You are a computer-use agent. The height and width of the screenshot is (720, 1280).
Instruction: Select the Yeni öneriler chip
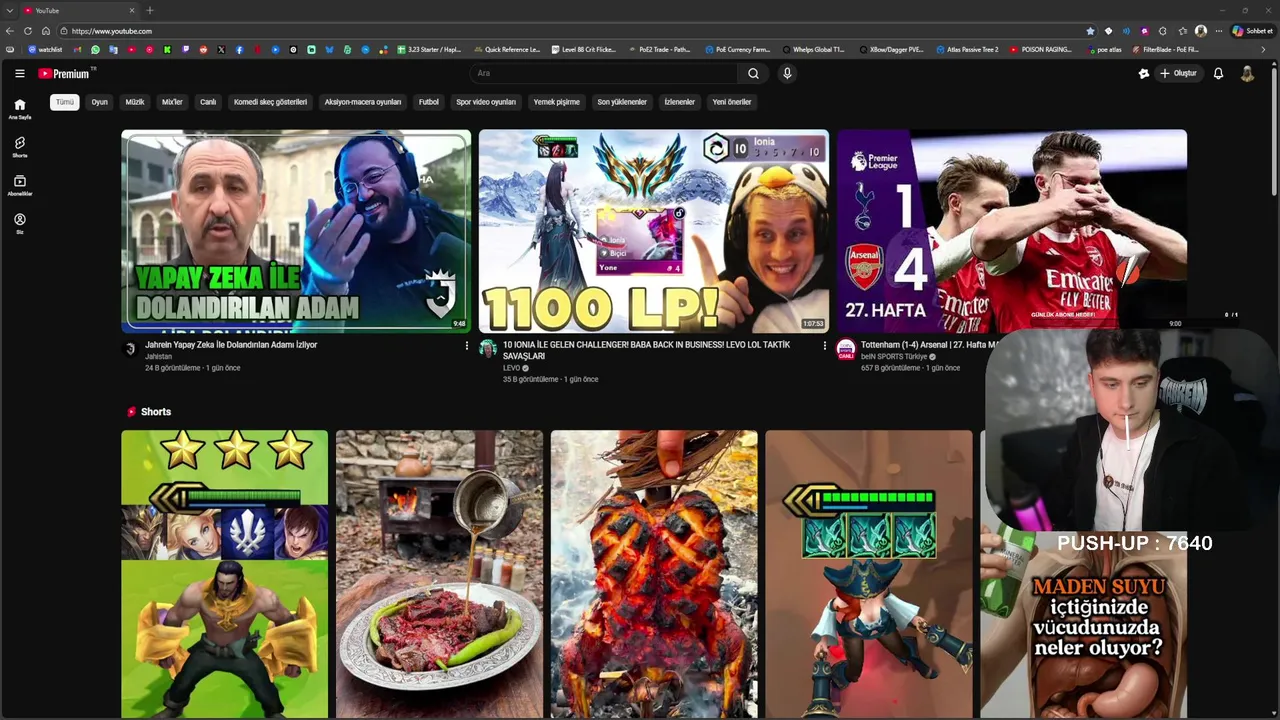click(732, 102)
